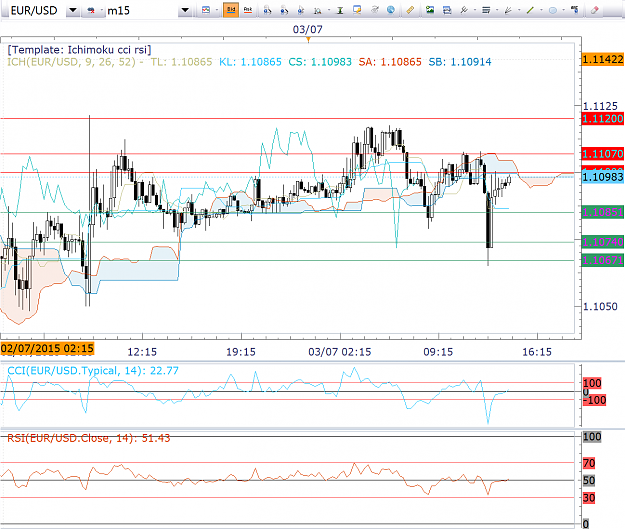Click the magnifier icon with a cursor pointer
Image resolution: width=625 pixels, height=529 pixels.
(x=301, y=10)
